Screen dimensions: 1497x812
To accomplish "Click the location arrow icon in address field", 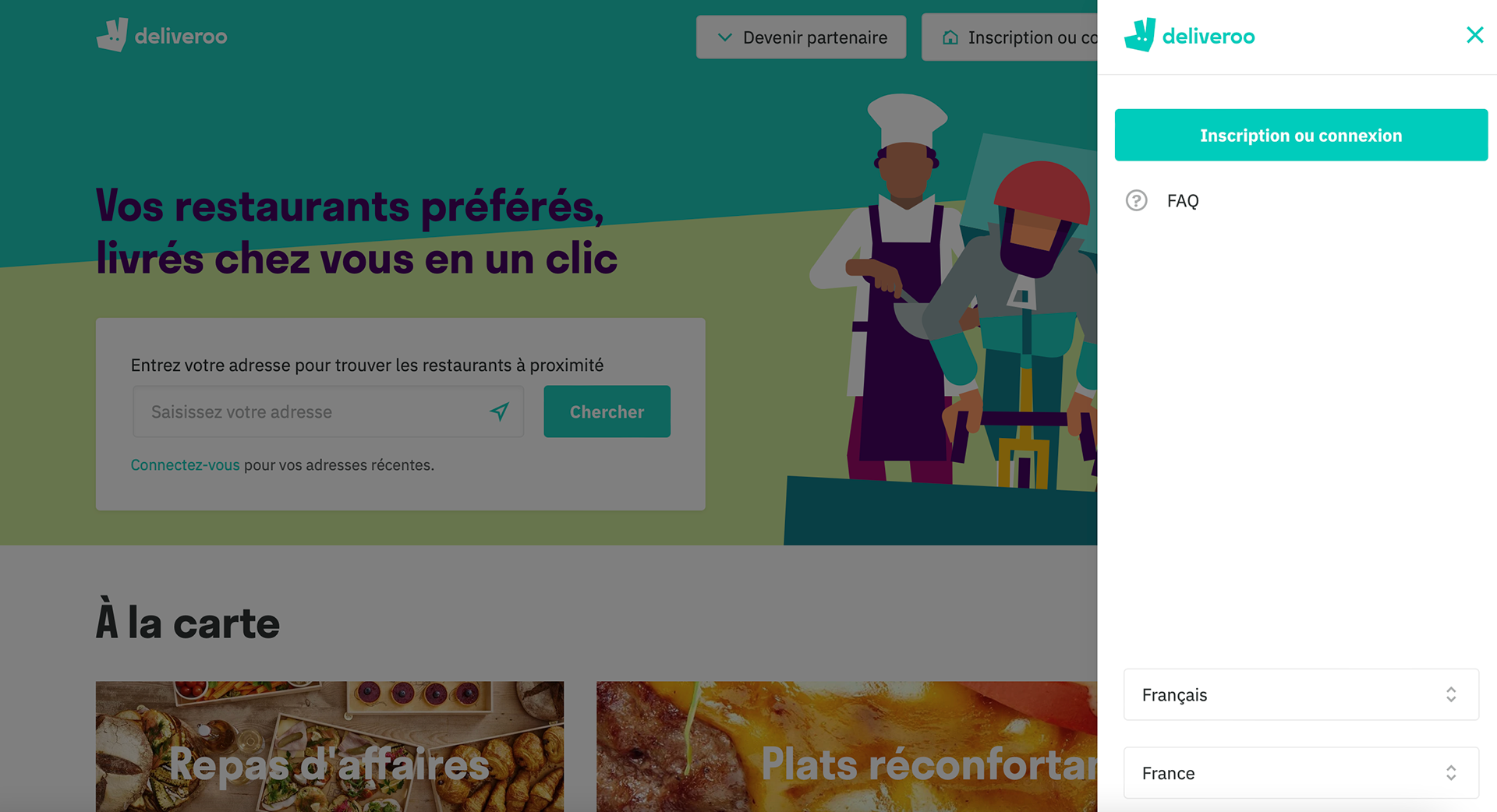I will 499,411.
